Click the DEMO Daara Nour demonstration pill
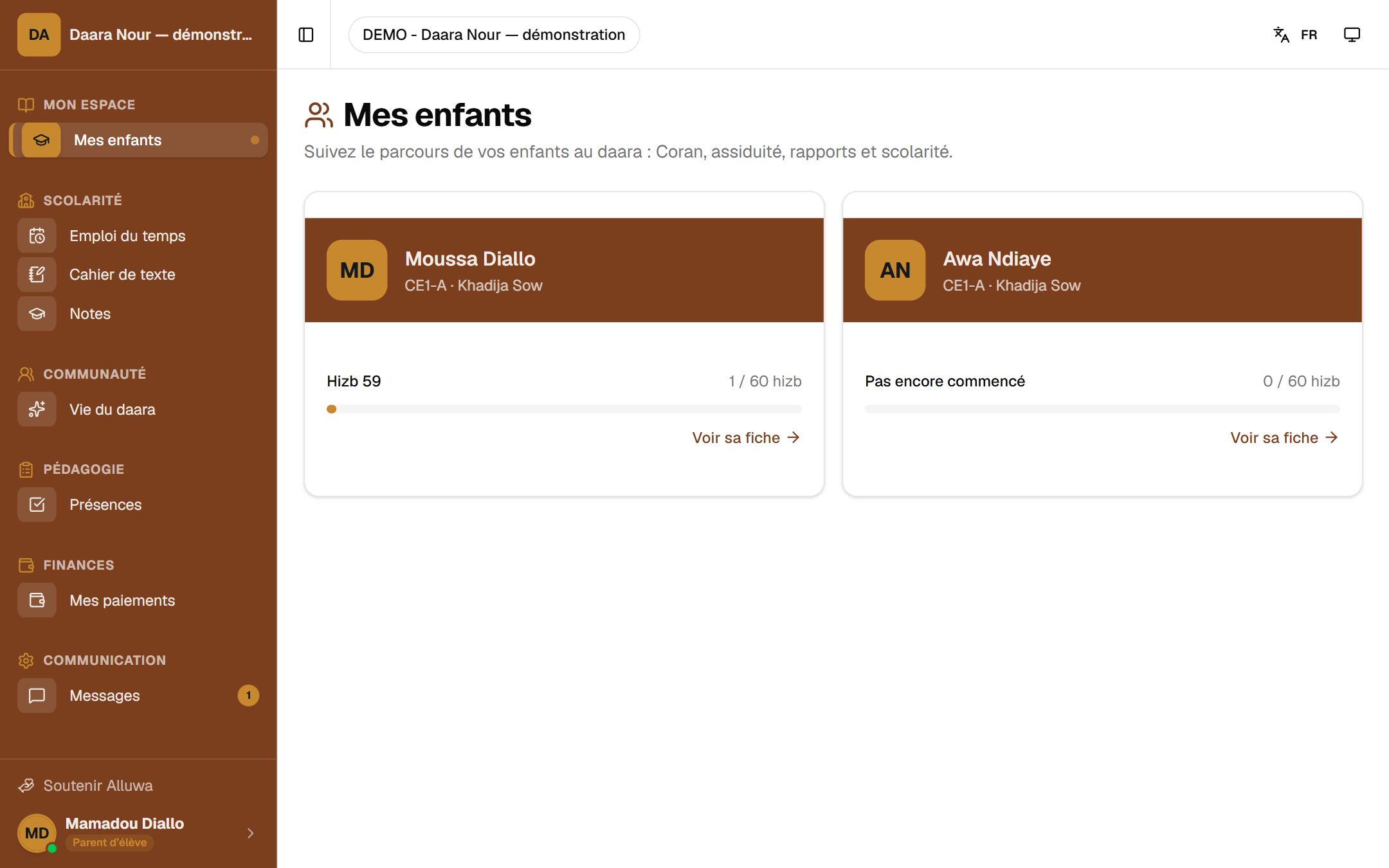Screen dimensions: 1389x868 [494, 35]
